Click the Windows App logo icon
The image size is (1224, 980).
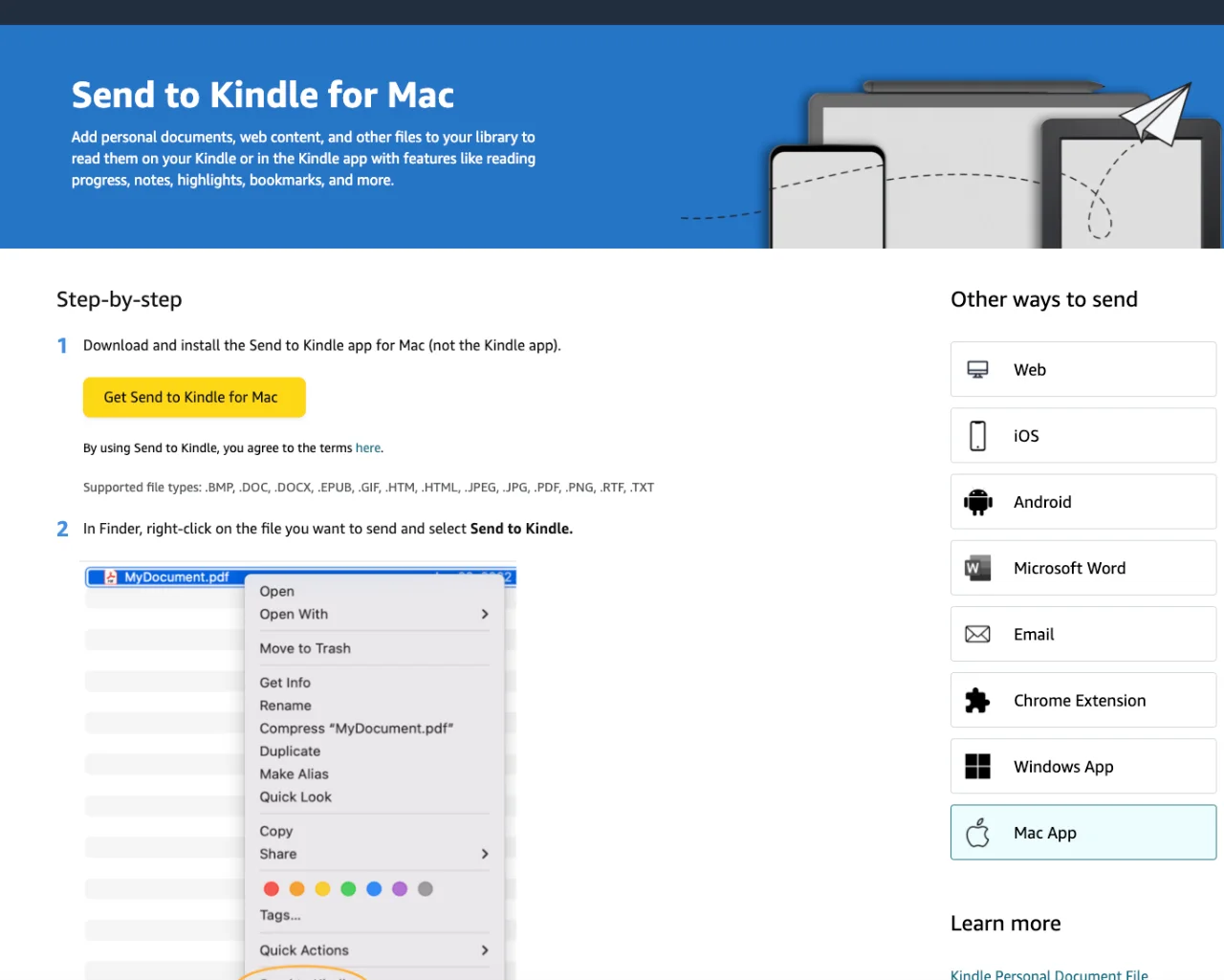(x=977, y=767)
